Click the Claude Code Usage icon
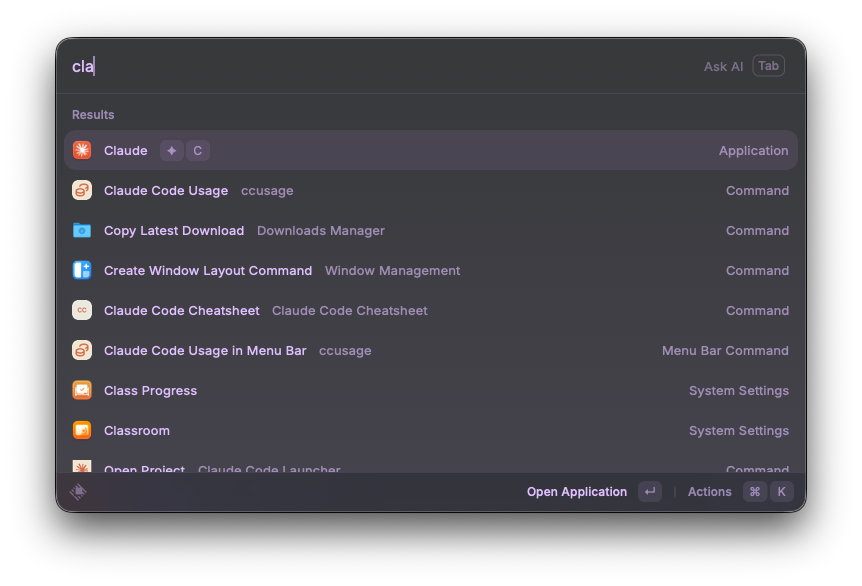 pos(82,190)
